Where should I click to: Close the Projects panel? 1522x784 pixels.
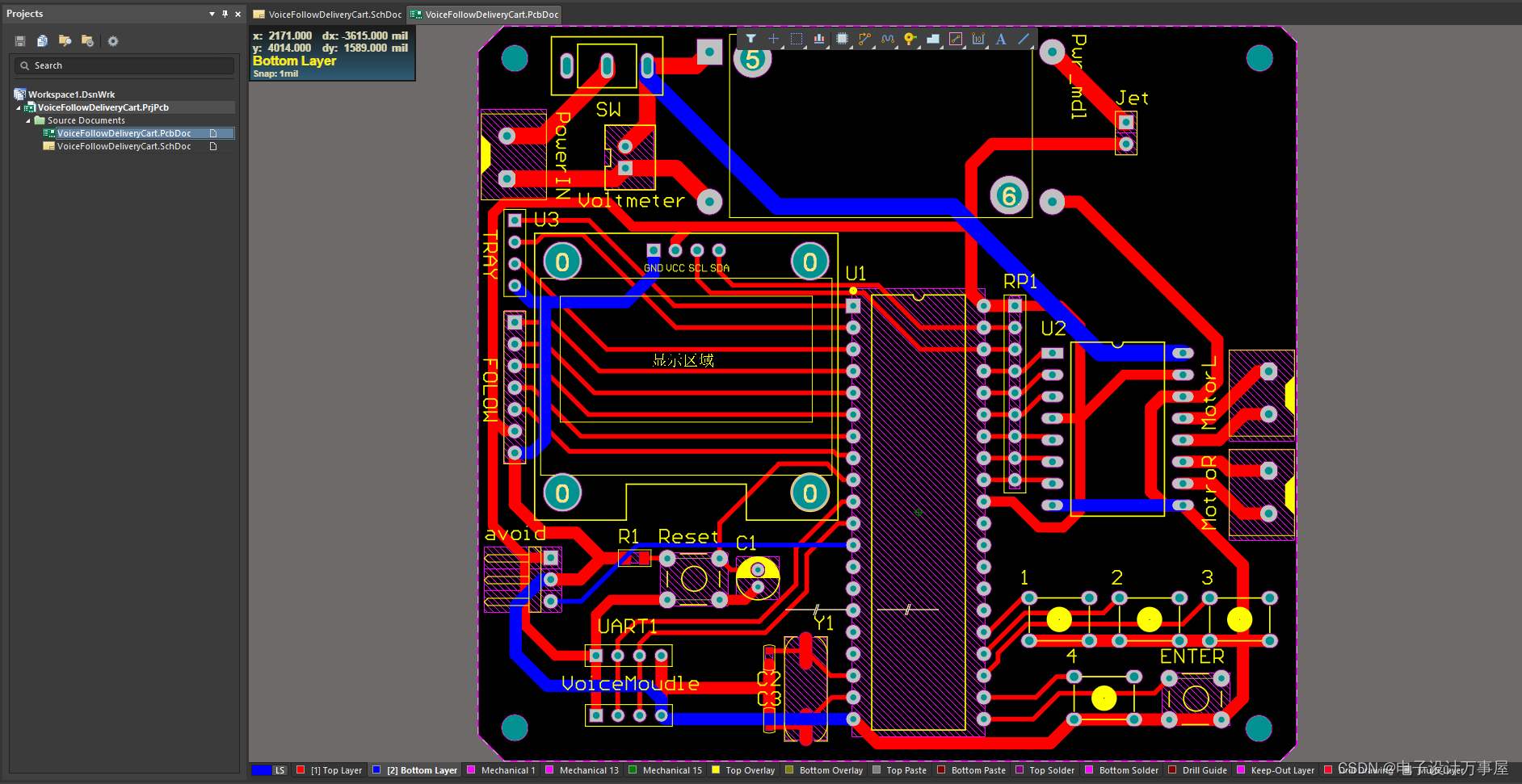[238, 14]
